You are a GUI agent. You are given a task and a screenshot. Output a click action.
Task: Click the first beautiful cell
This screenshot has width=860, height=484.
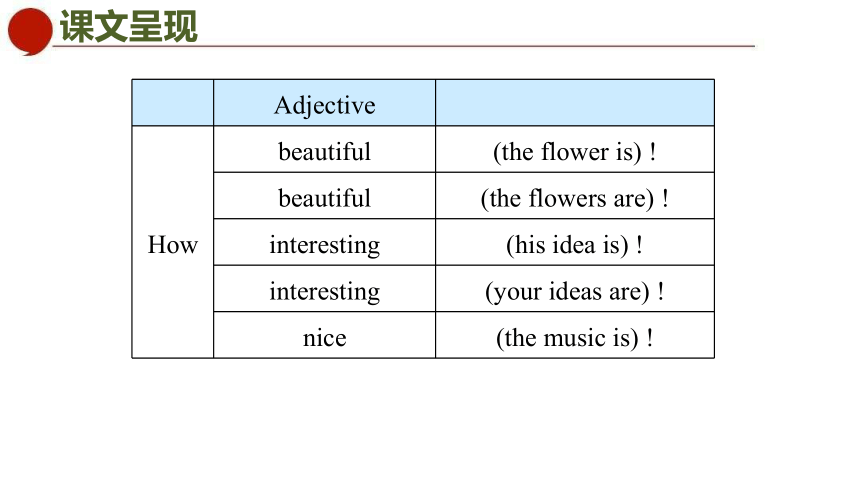[x=325, y=149]
